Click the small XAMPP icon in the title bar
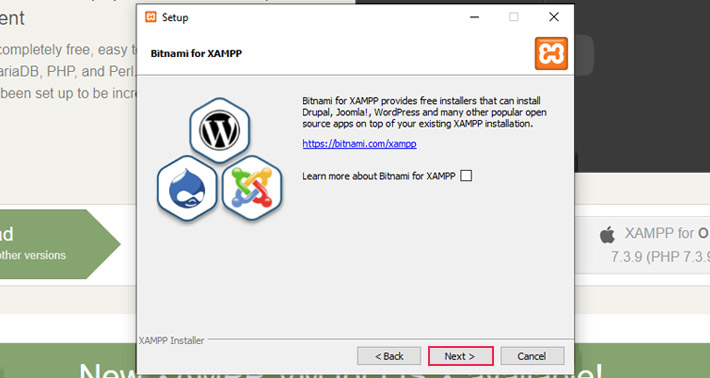Image resolution: width=710 pixels, height=378 pixels. [x=151, y=17]
